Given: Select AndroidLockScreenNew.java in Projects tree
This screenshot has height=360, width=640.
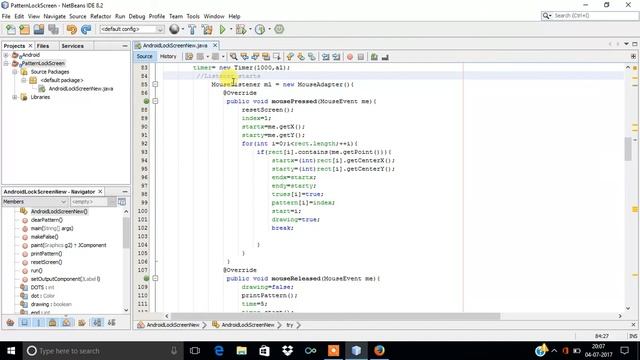Looking at the screenshot, I should coord(81,89).
